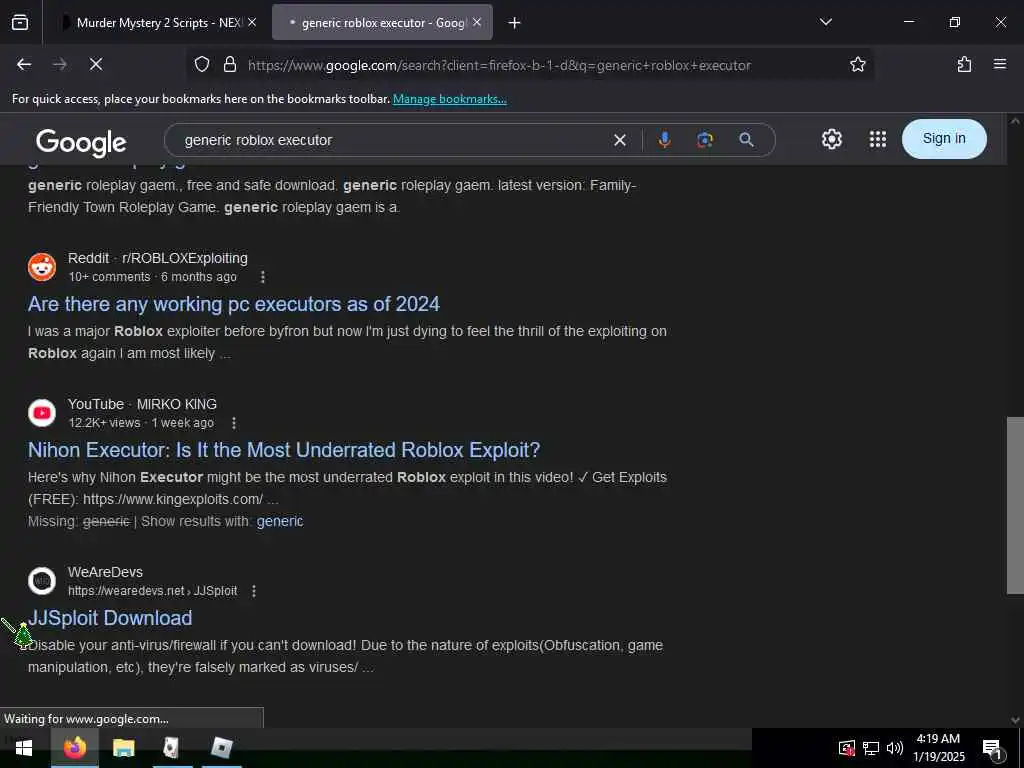The width and height of the screenshot is (1024, 768).
Task: Click the page vertical scrollbar thumb
Action: pyautogui.click(x=1015, y=505)
